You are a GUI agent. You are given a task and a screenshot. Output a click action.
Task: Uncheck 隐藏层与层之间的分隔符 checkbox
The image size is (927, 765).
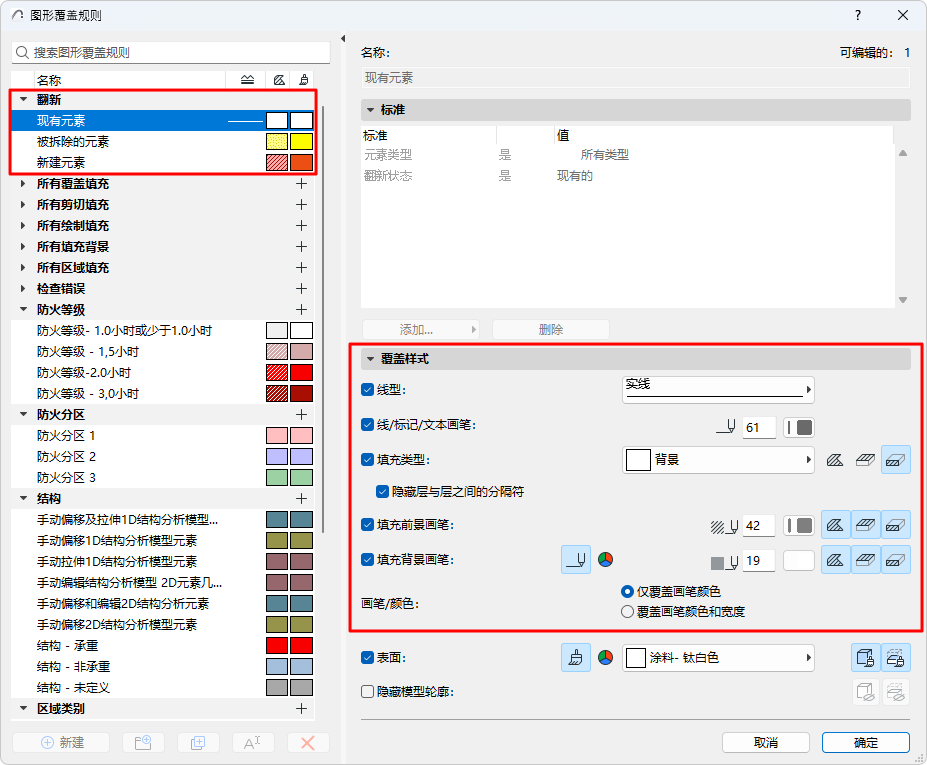pyautogui.click(x=383, y=491)
